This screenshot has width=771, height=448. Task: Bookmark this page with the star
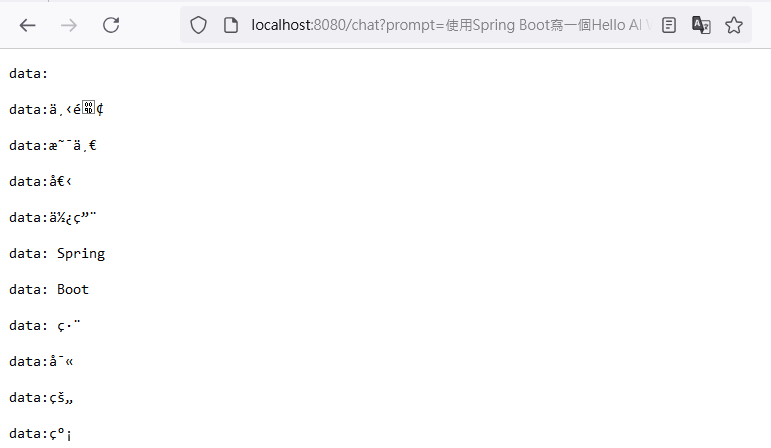point(734,25)
